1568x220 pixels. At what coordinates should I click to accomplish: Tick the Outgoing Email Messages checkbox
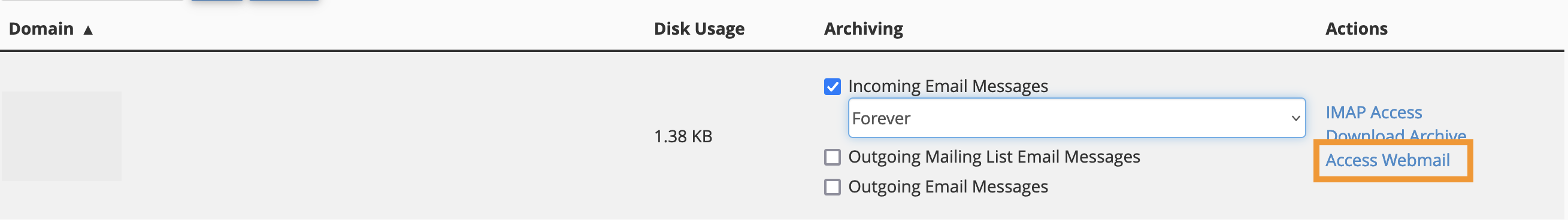832,187
